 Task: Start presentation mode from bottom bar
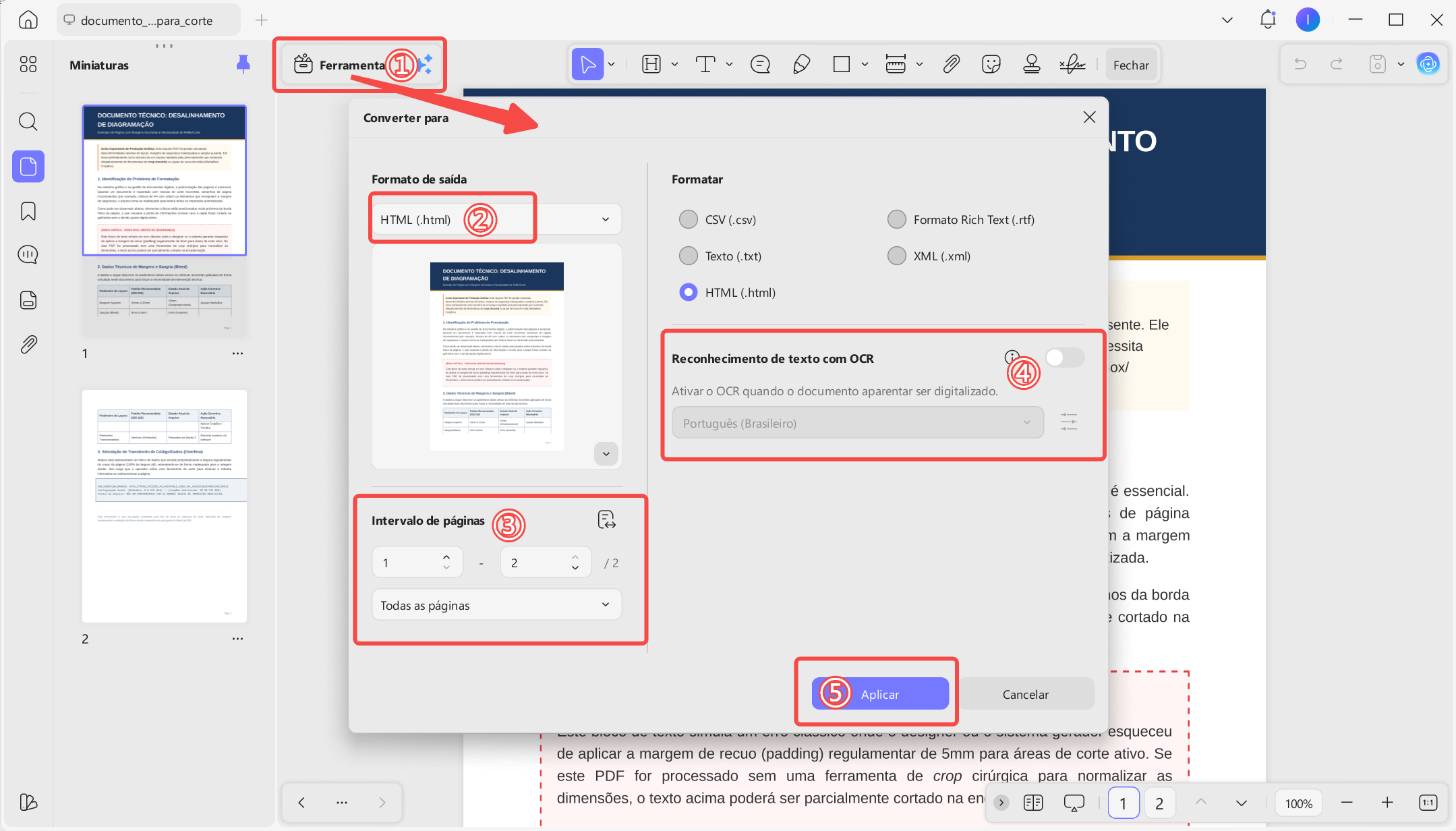[1074, 803]
